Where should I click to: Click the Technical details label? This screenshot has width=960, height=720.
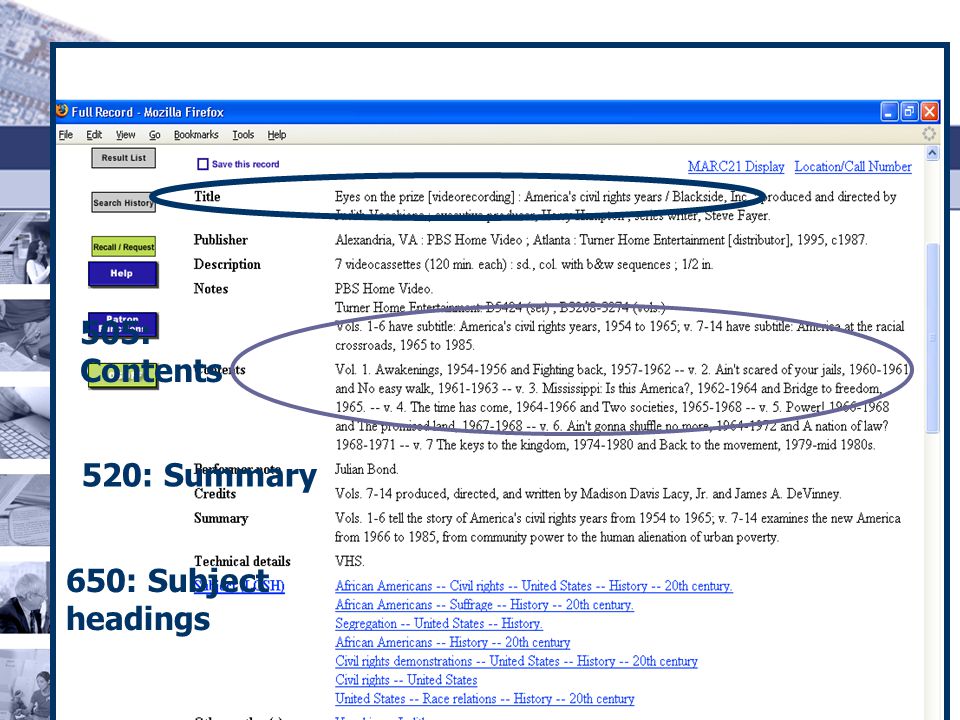(x=242, y=561)
